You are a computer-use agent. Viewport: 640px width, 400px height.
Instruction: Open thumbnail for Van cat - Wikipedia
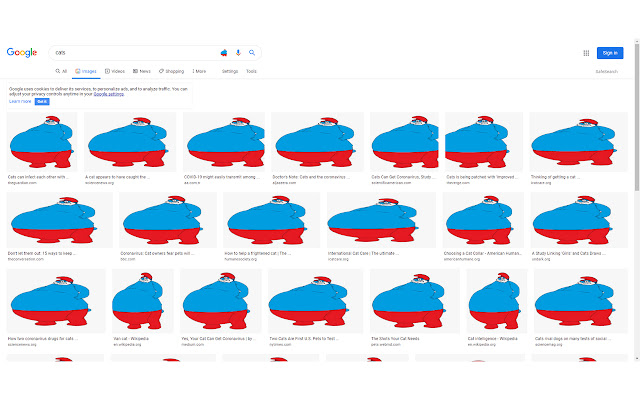142,301
